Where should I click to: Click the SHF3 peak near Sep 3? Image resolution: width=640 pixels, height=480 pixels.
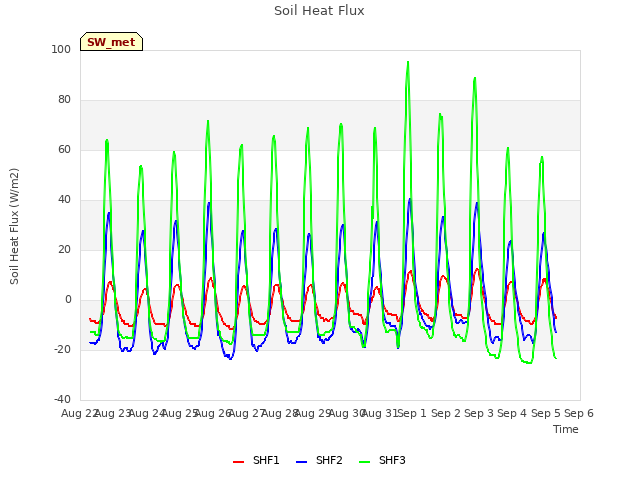click(x=475, y=78)
